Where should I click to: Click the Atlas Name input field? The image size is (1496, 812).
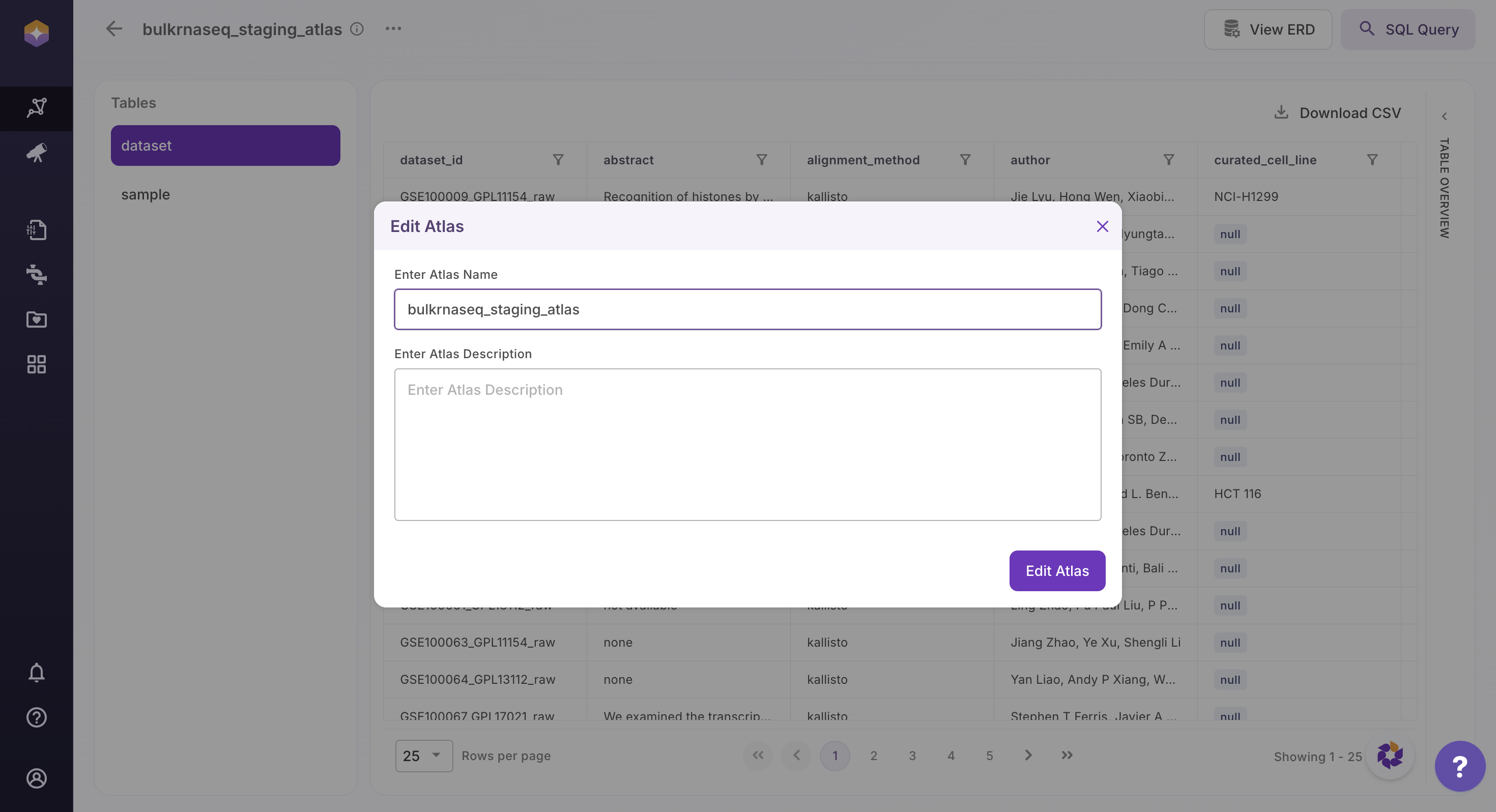point(747,309)
